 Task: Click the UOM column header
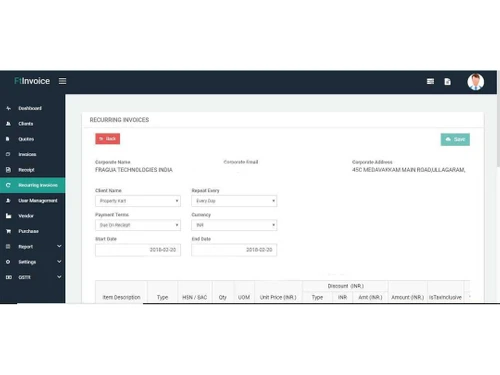pos(244,297)
